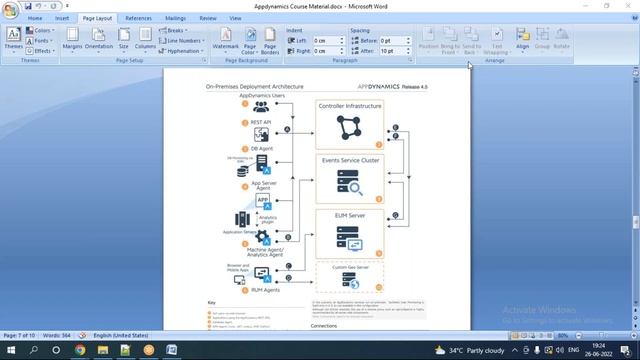Click the Word icon in taskbar

point(171,350)
